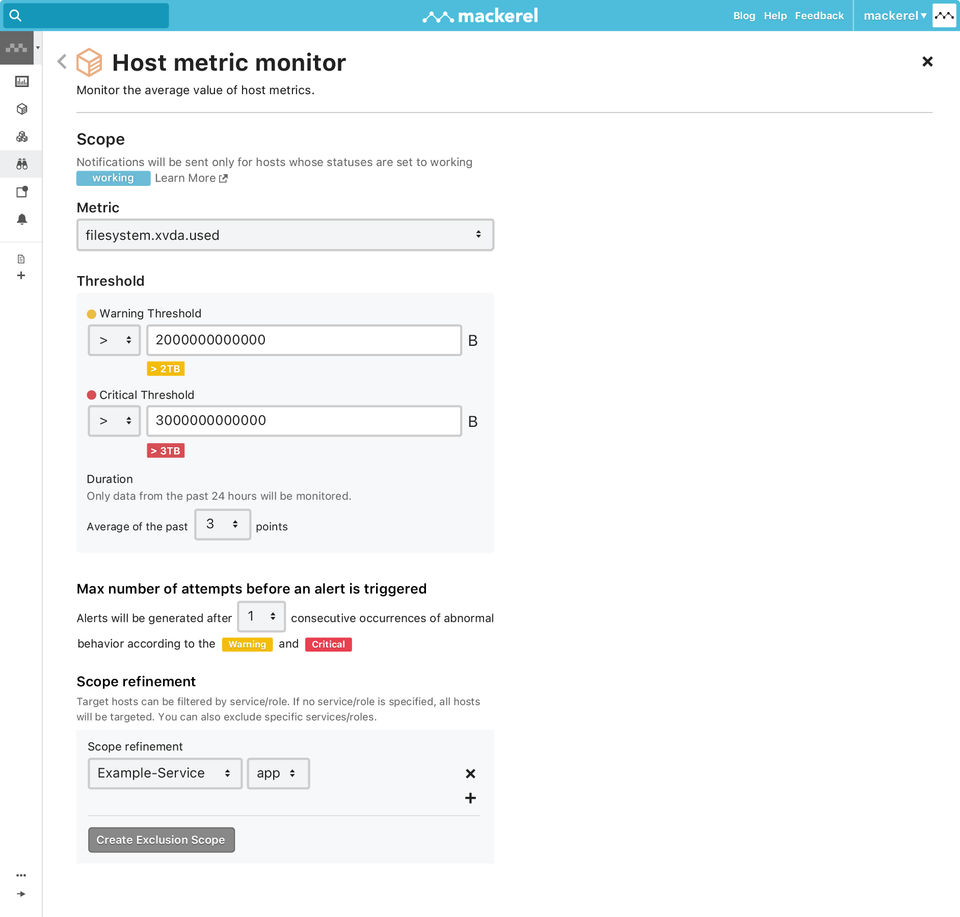Open Hosts cube icon in sidebar

click(21, 109)
